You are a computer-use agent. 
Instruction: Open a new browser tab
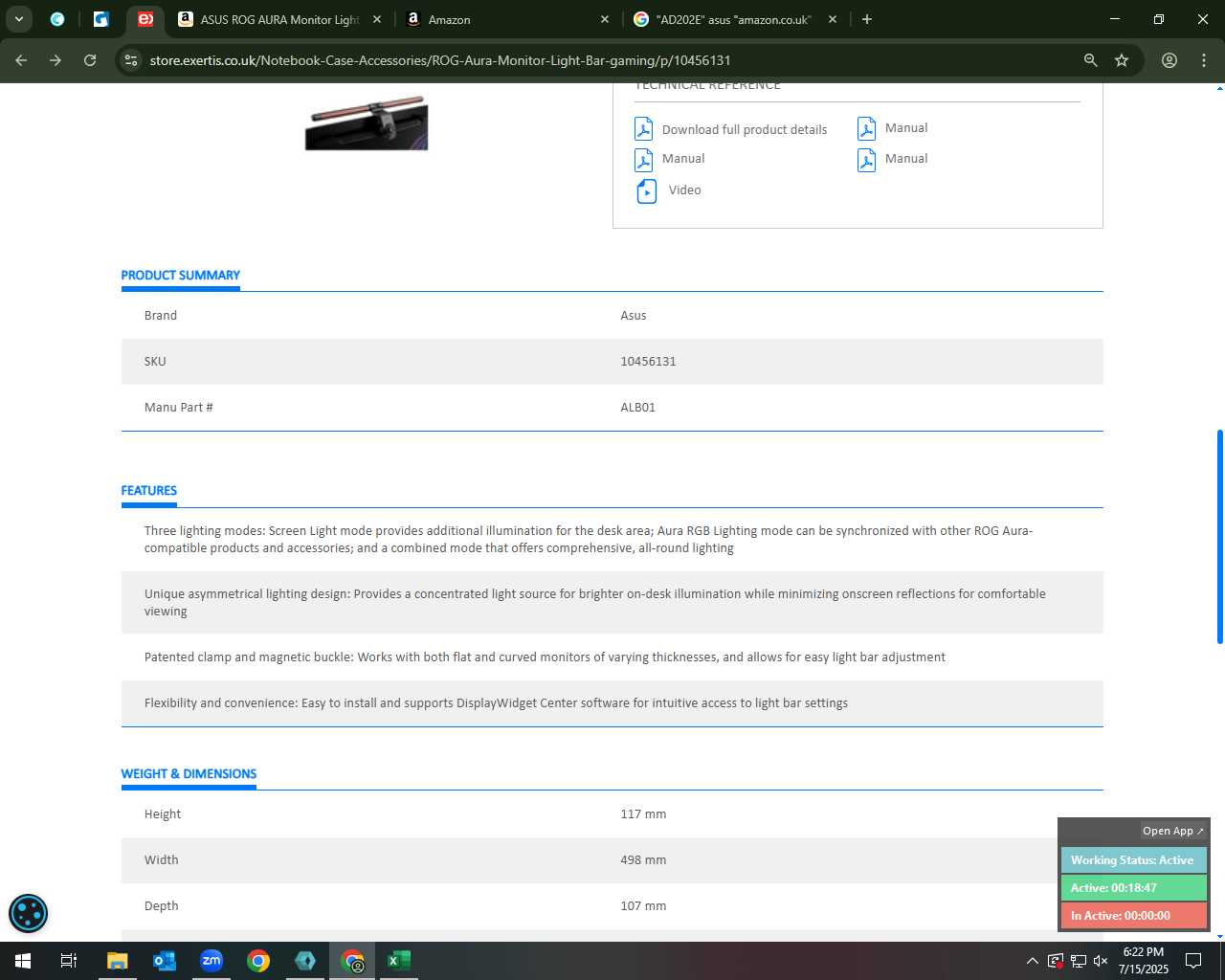pos(867,19)
